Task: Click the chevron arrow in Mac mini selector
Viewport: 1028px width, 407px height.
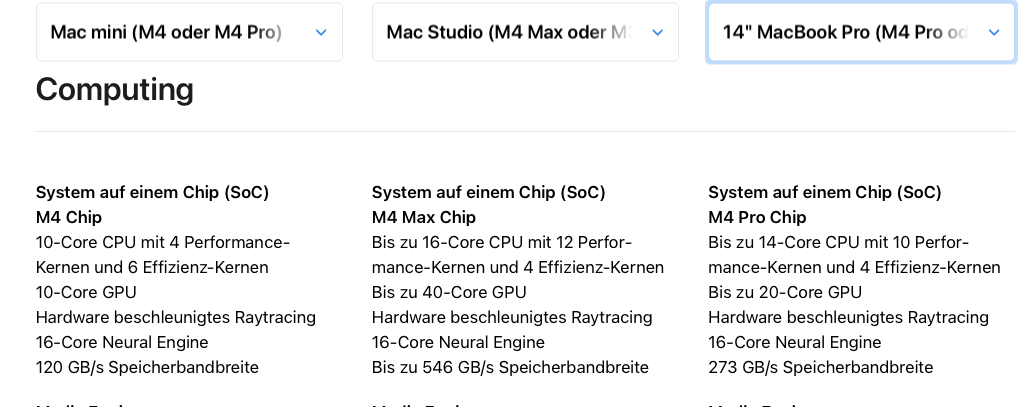Action: pyautogui.click(x=321, y=32)
